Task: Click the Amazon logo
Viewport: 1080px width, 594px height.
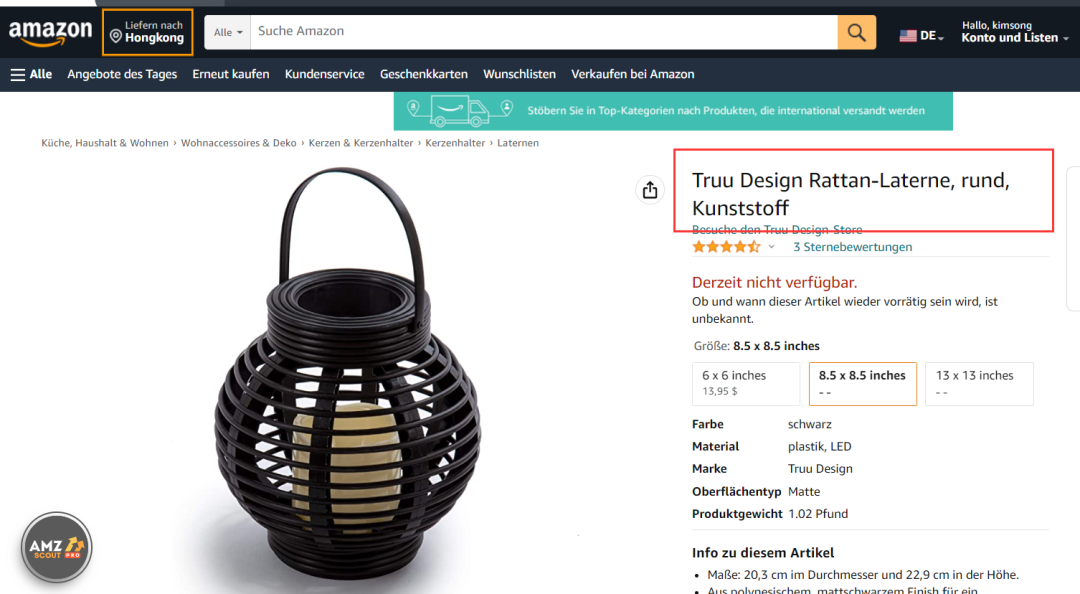Action: pyautogui.click(x=50, y=33)
